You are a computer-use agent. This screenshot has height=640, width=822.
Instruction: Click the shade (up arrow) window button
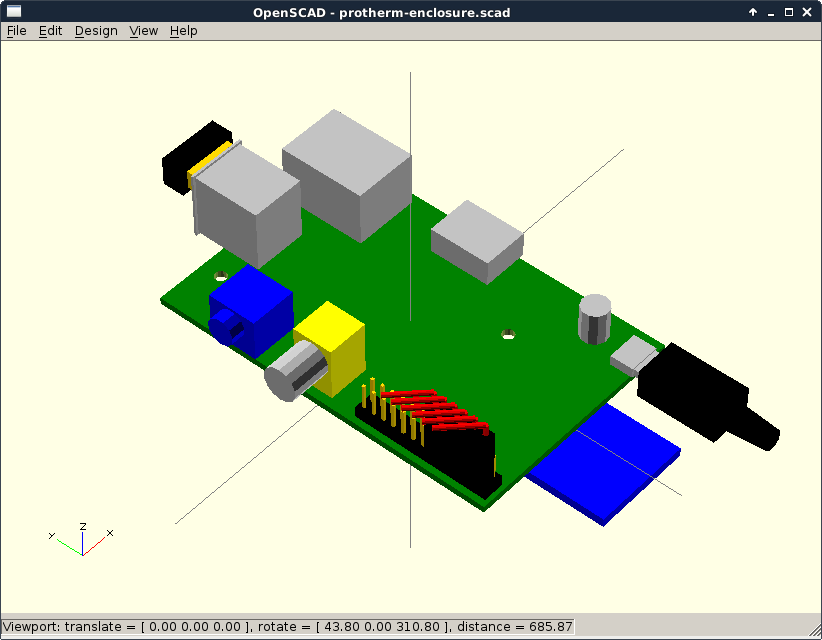click(753, 12)
